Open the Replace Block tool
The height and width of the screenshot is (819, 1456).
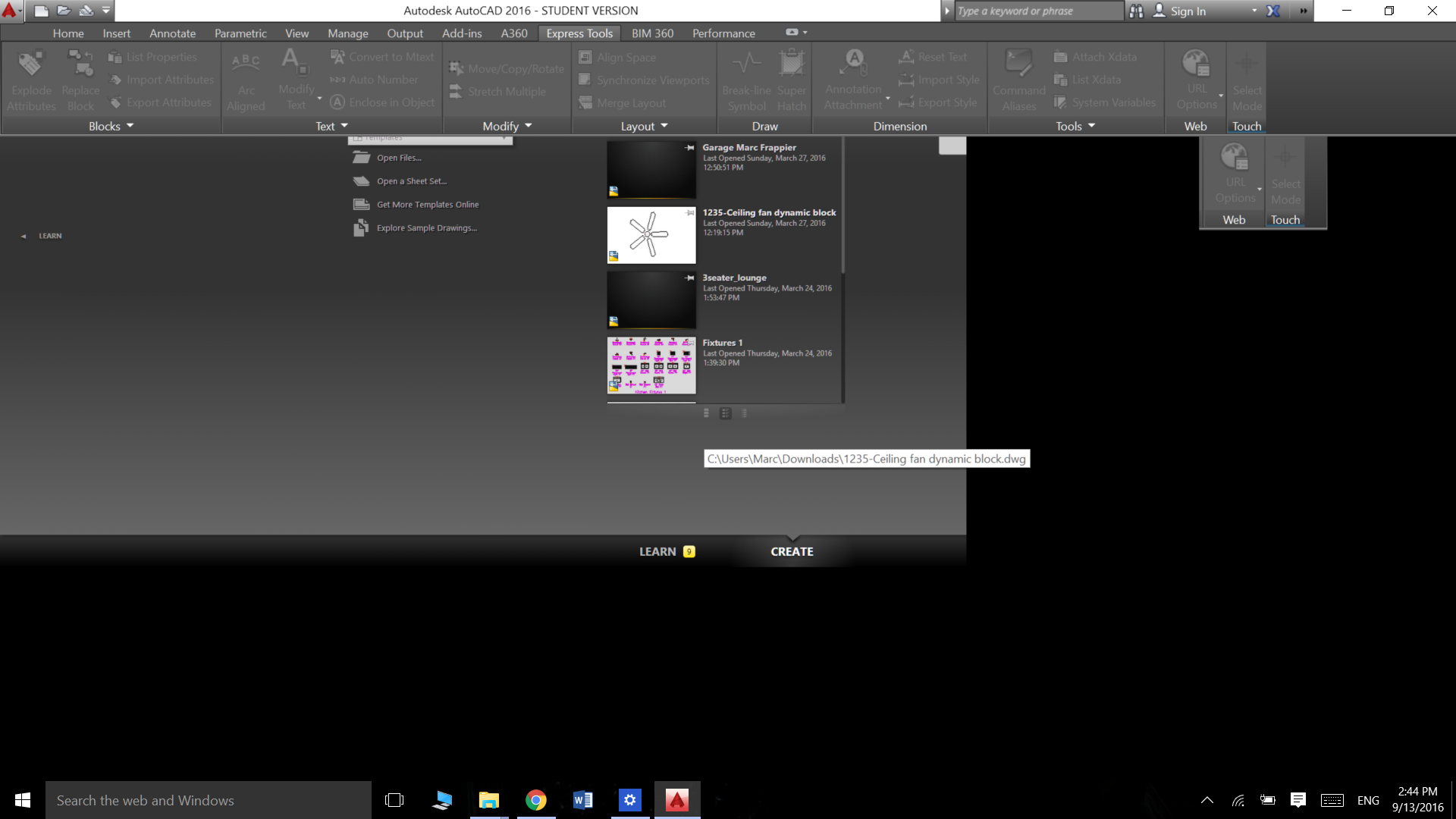pos(80,79)
